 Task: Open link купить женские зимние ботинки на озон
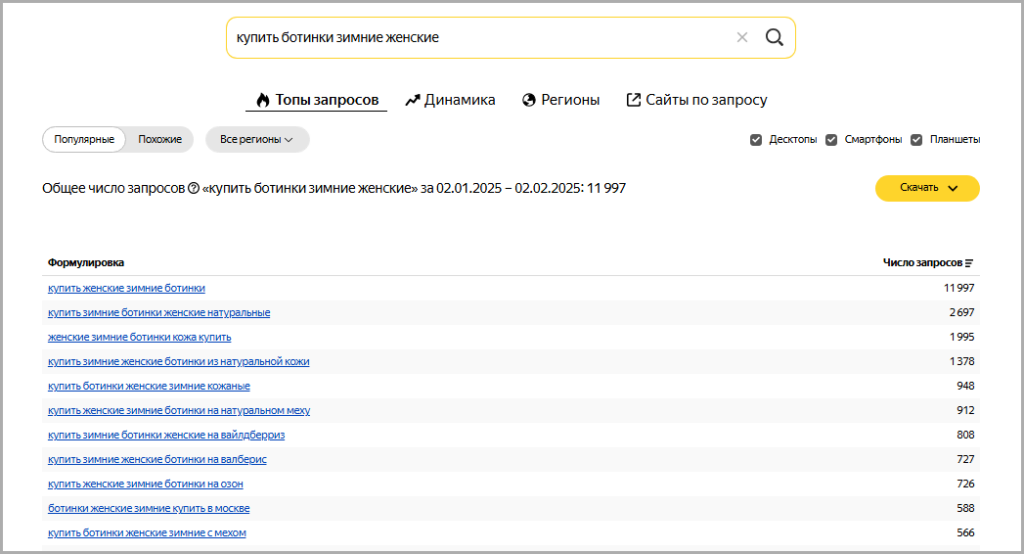coord(145,484)
